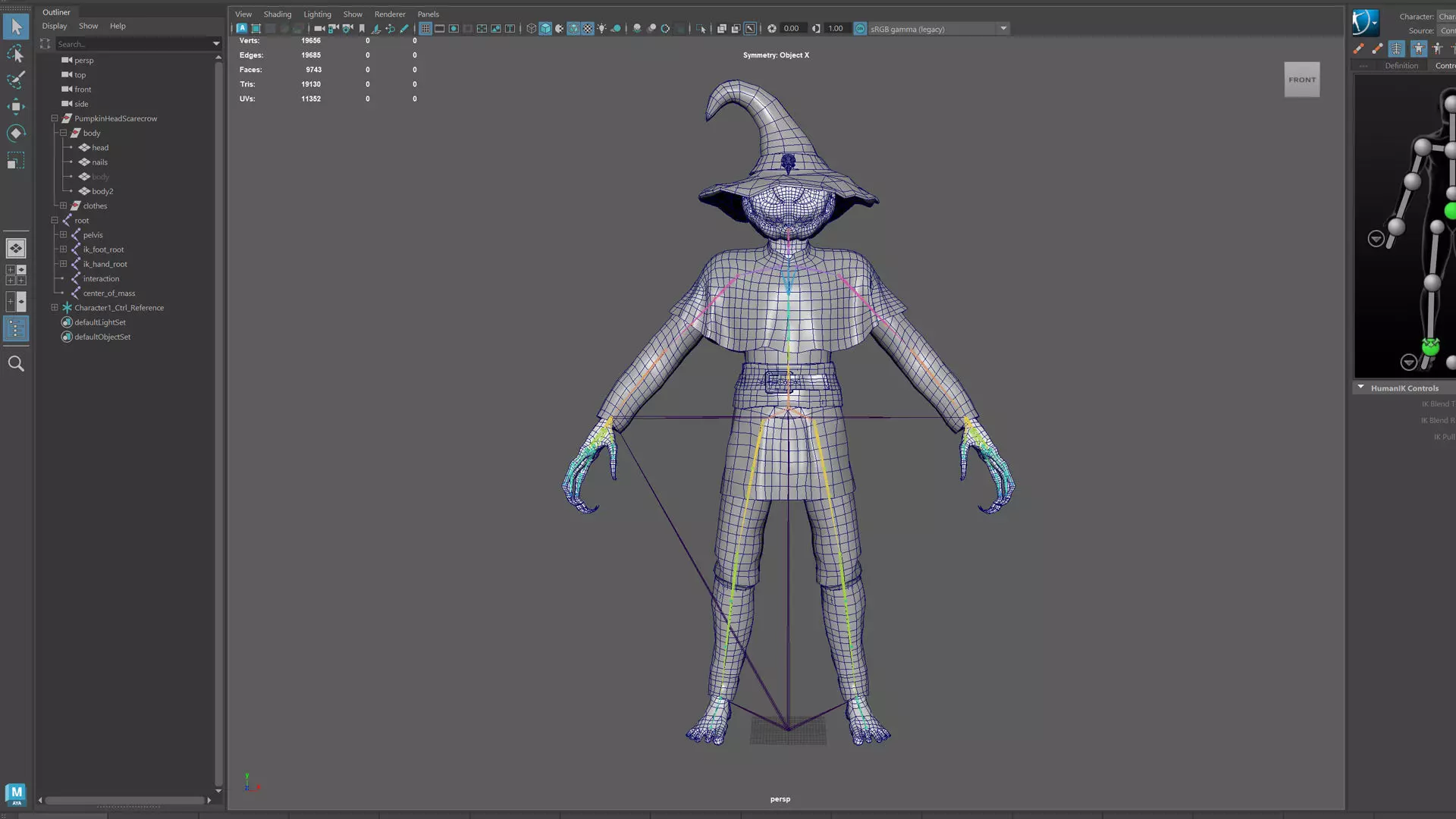Click the Bookmarks icon in panel toolbar

click(x=362, y=29)
